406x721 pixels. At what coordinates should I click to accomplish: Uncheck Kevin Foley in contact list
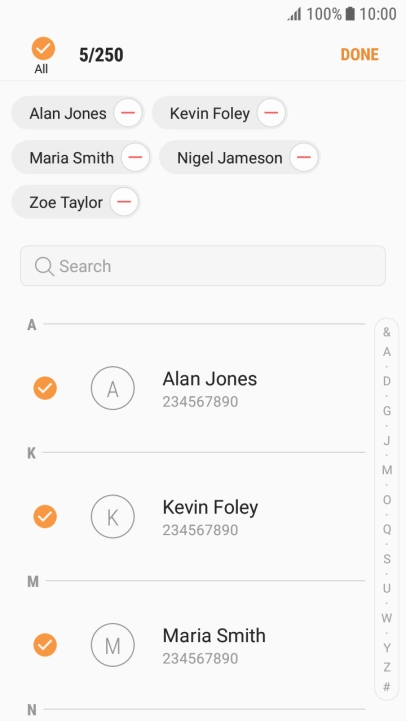(x=45, y=516)
